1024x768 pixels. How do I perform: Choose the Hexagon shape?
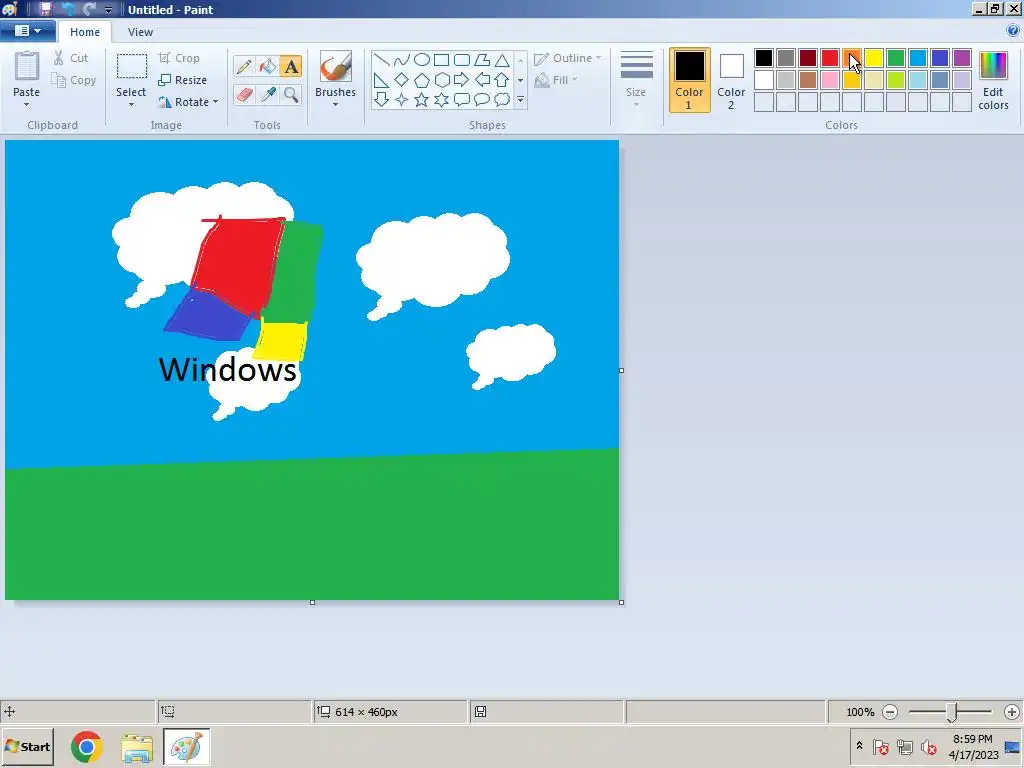[x=441, y=80]
